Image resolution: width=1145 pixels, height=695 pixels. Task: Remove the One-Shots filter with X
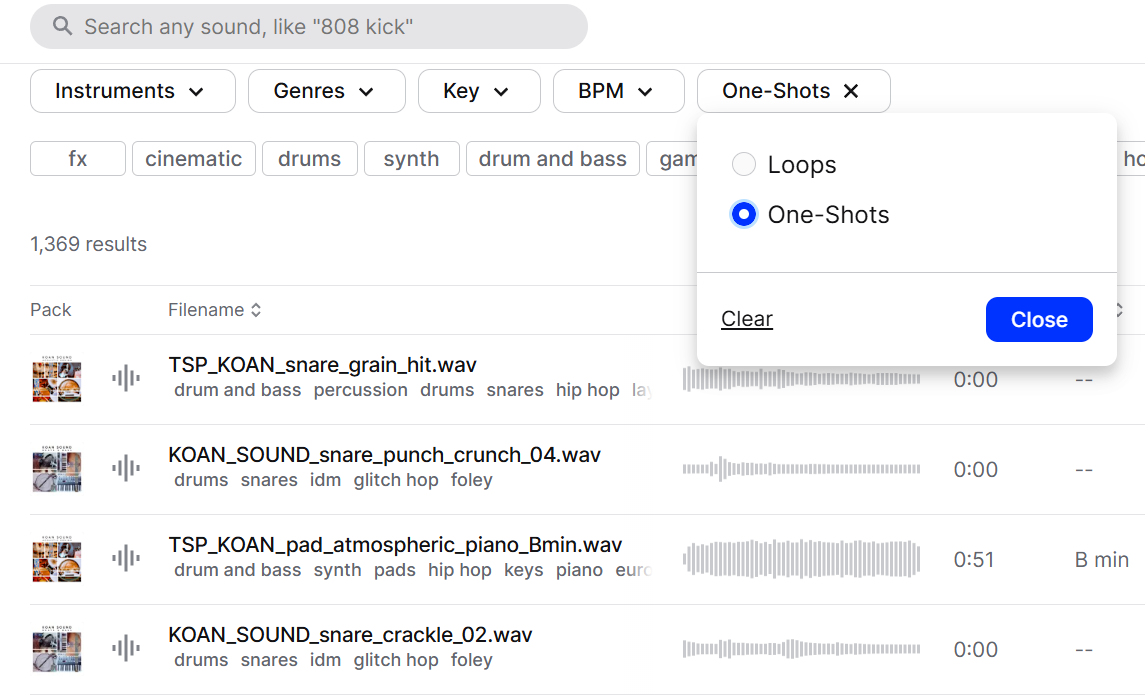point(851,91)
